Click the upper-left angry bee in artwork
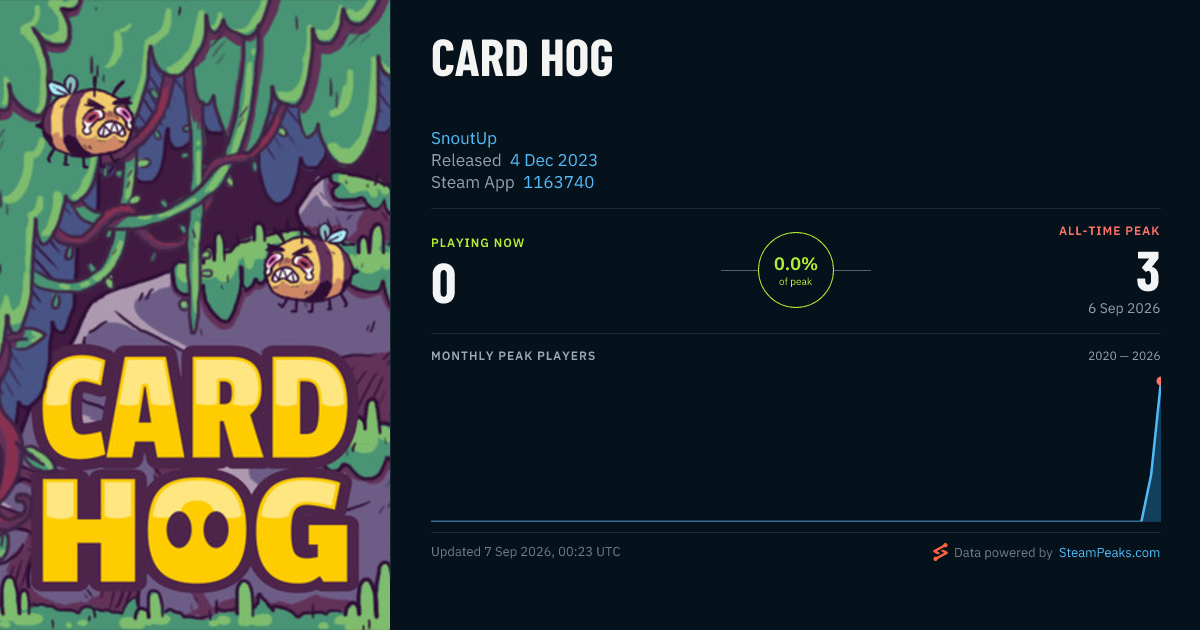Image resolution: width=1200 pixels, height=630 pixels. 88,118
